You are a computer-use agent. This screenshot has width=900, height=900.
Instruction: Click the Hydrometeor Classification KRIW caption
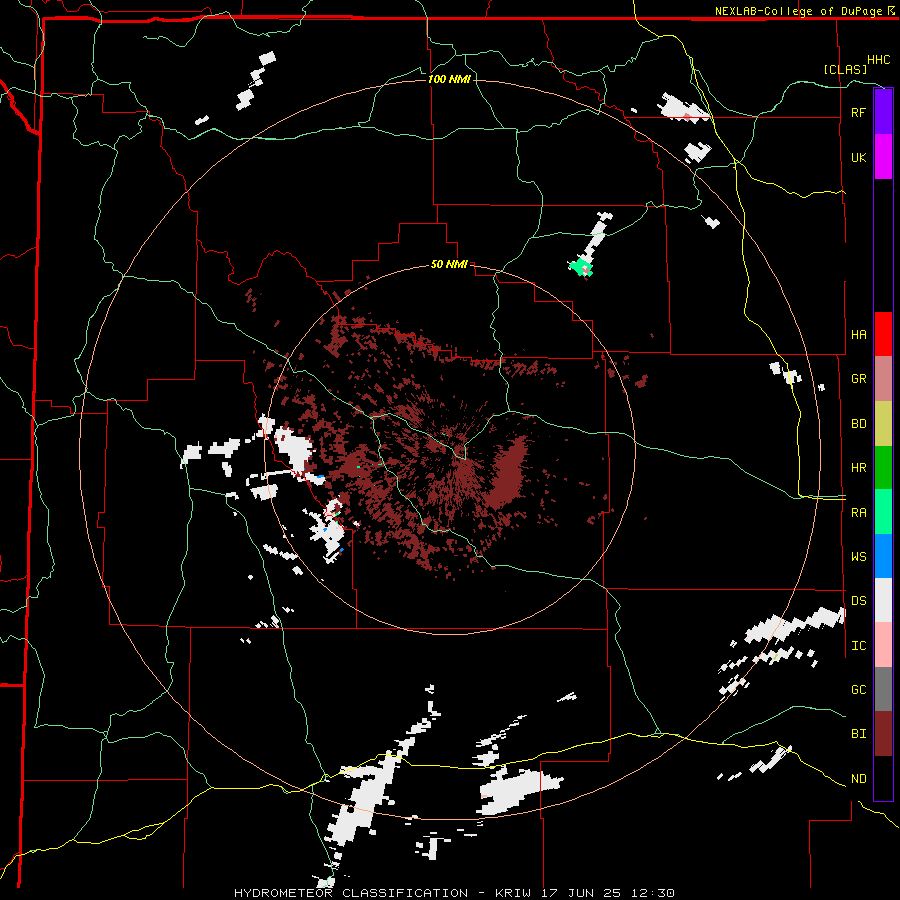(x=454, y=893)
